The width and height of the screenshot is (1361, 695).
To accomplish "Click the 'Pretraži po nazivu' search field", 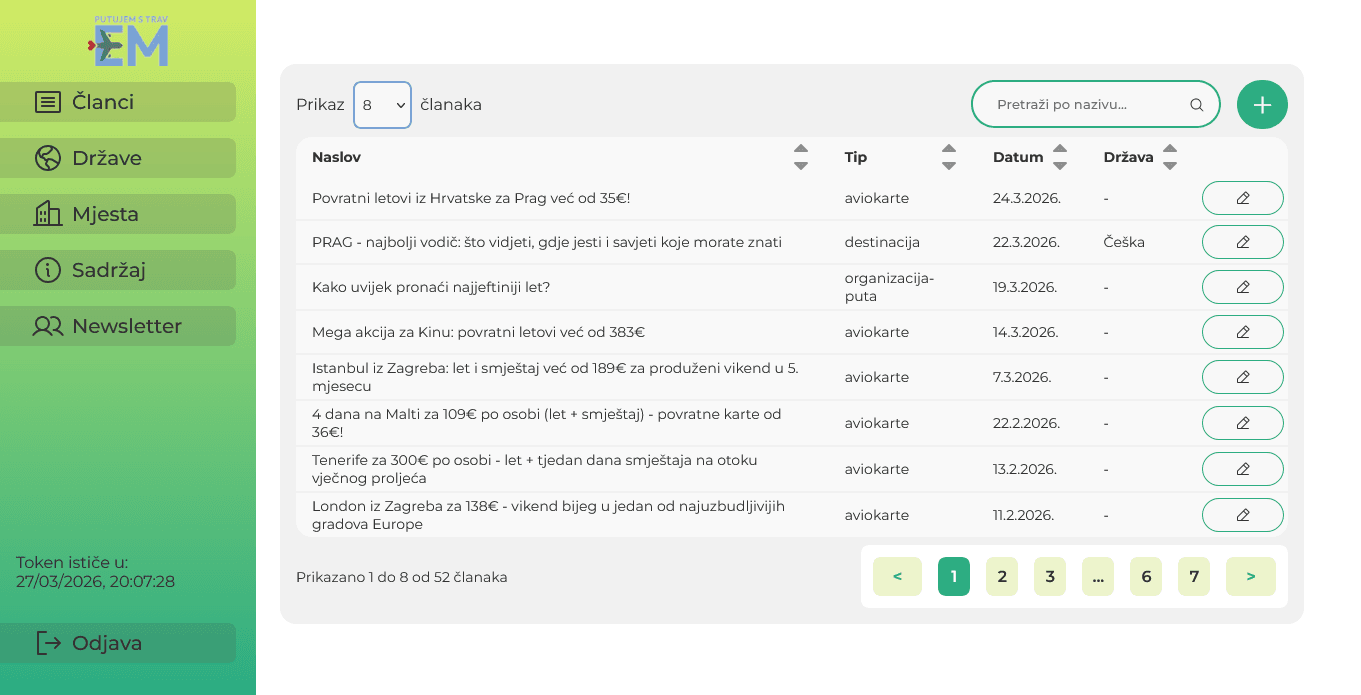I will [1090, 104].
